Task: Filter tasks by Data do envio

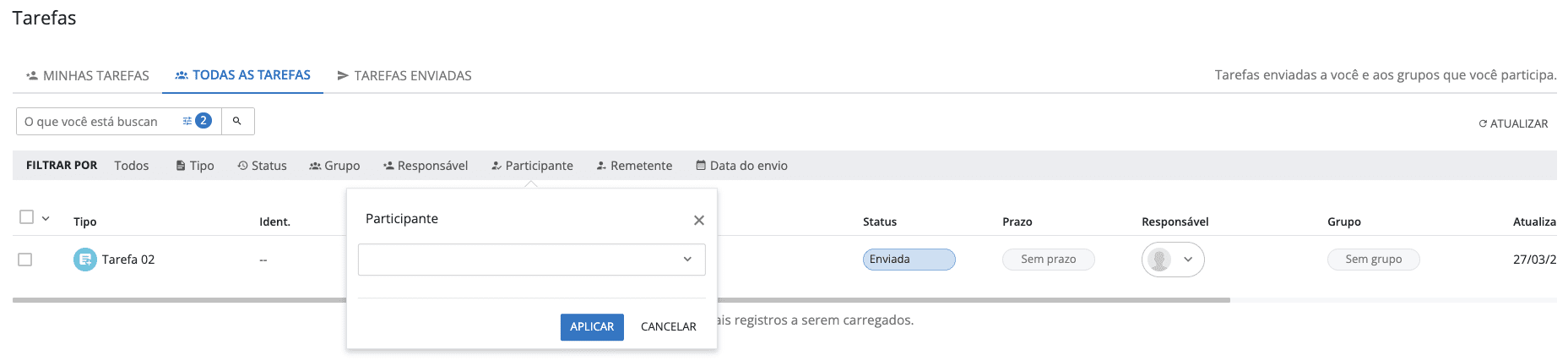Action: (x=741, y=166)
